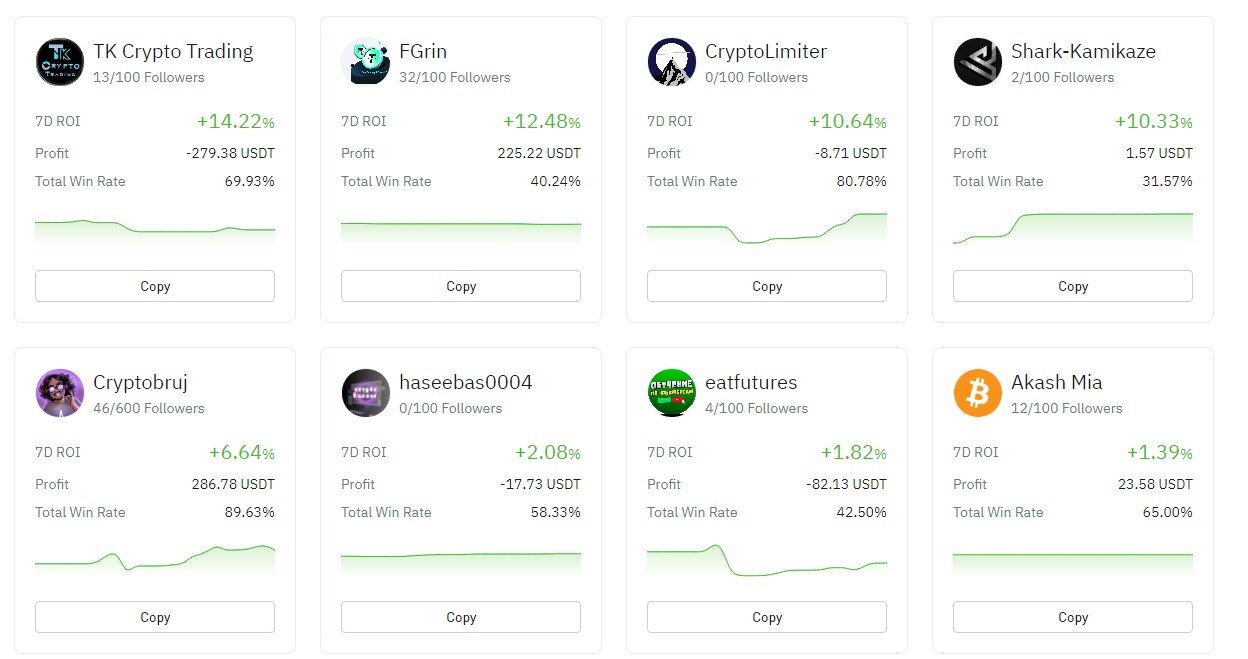The width and height of the screenshot is (1248, 659).
Task: Click Copy on eatfutures card
Action: tap(767, 617)
